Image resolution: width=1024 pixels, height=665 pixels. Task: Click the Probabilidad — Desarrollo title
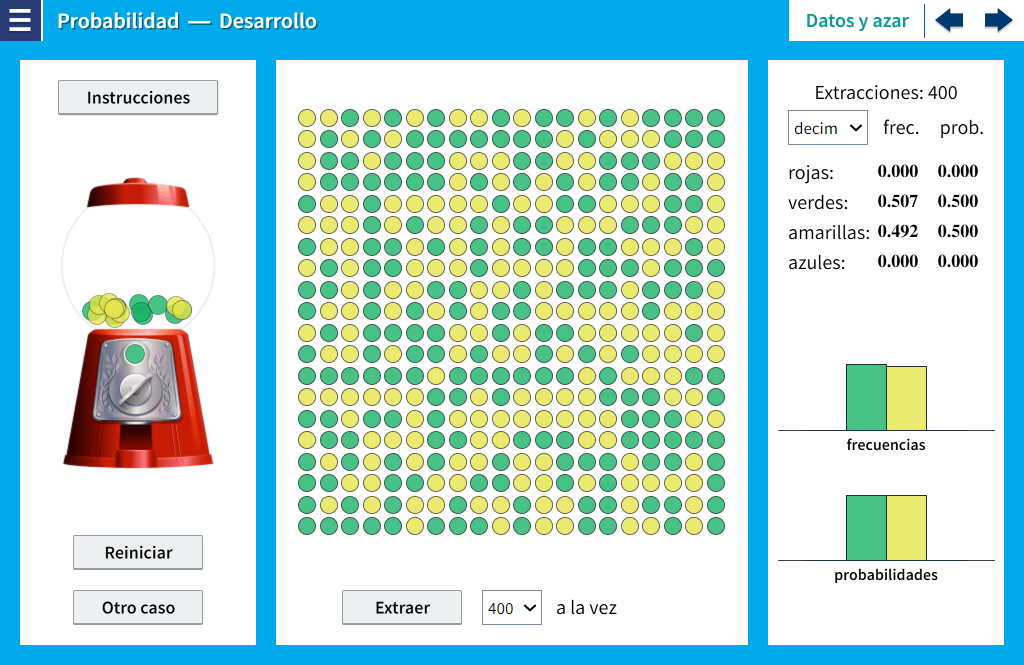187,21
